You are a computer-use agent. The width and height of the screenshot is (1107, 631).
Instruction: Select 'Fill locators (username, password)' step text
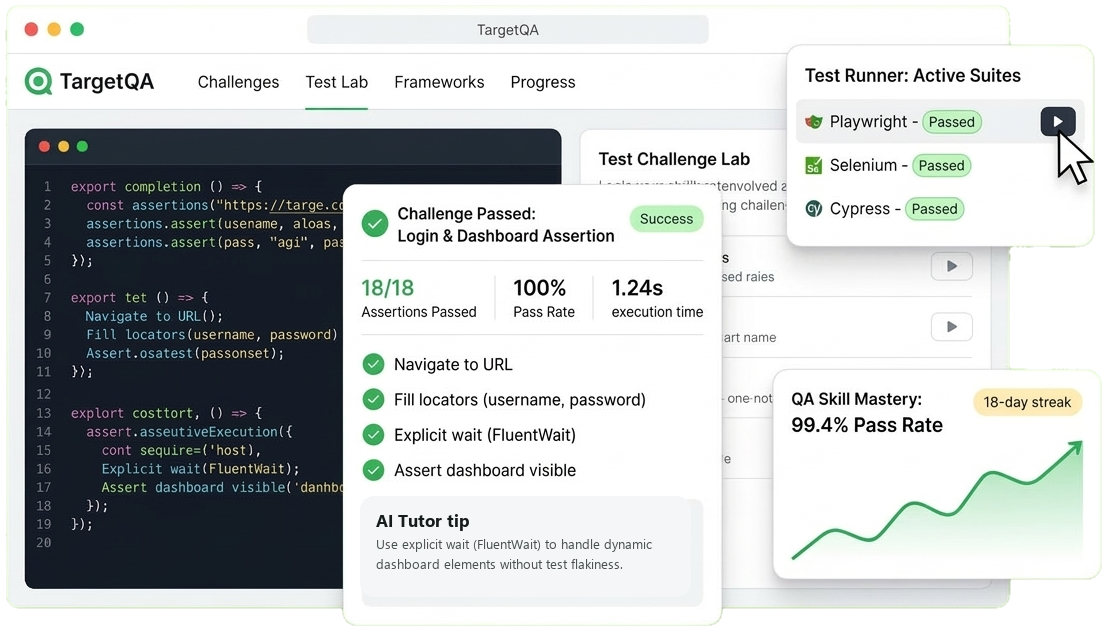click(520, 399)
